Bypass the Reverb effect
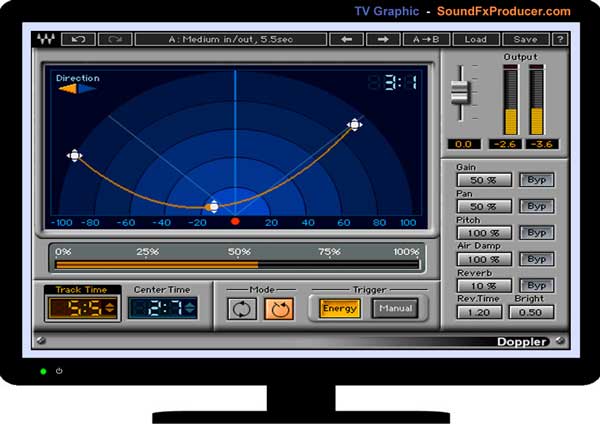 536,285
